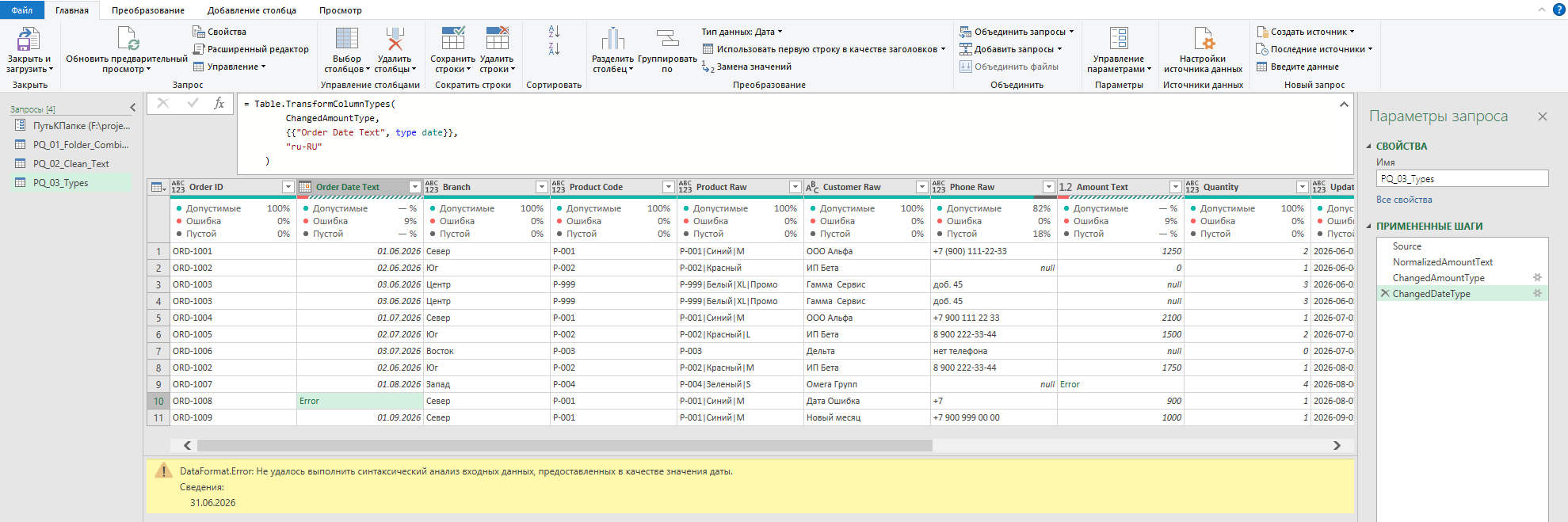Viewport: 1568px width, 522px height.
Task: Select ПутьКПапке query
Action: point(71,126)
